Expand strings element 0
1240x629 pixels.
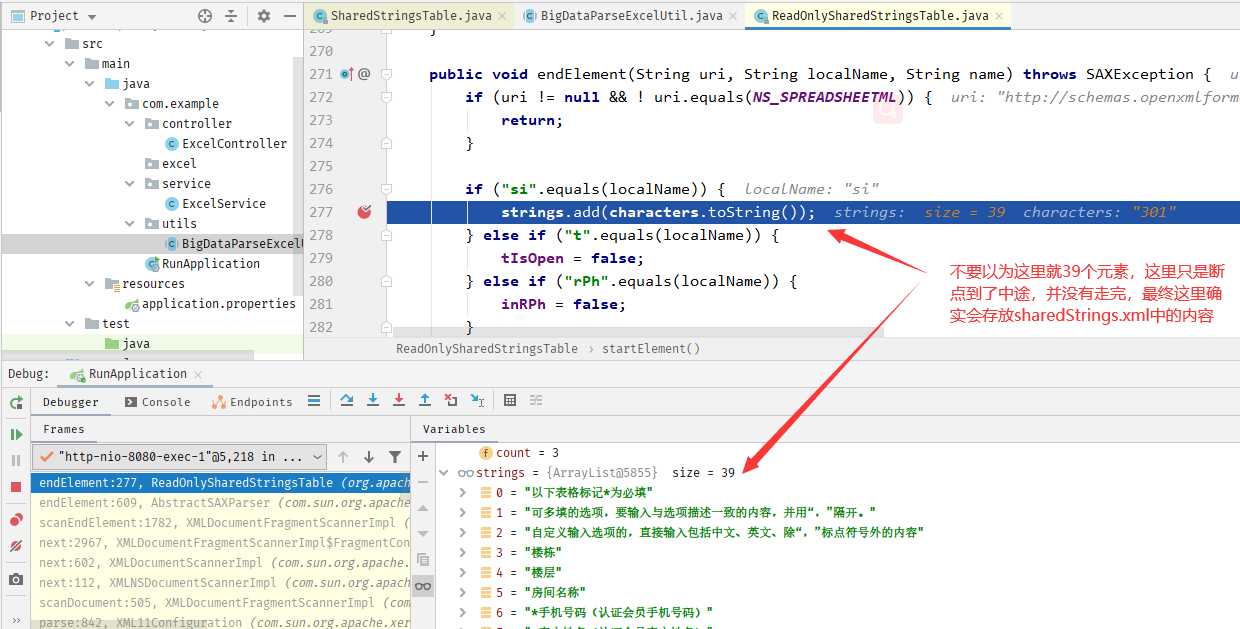pyautogui.click(x=462, y=493)
